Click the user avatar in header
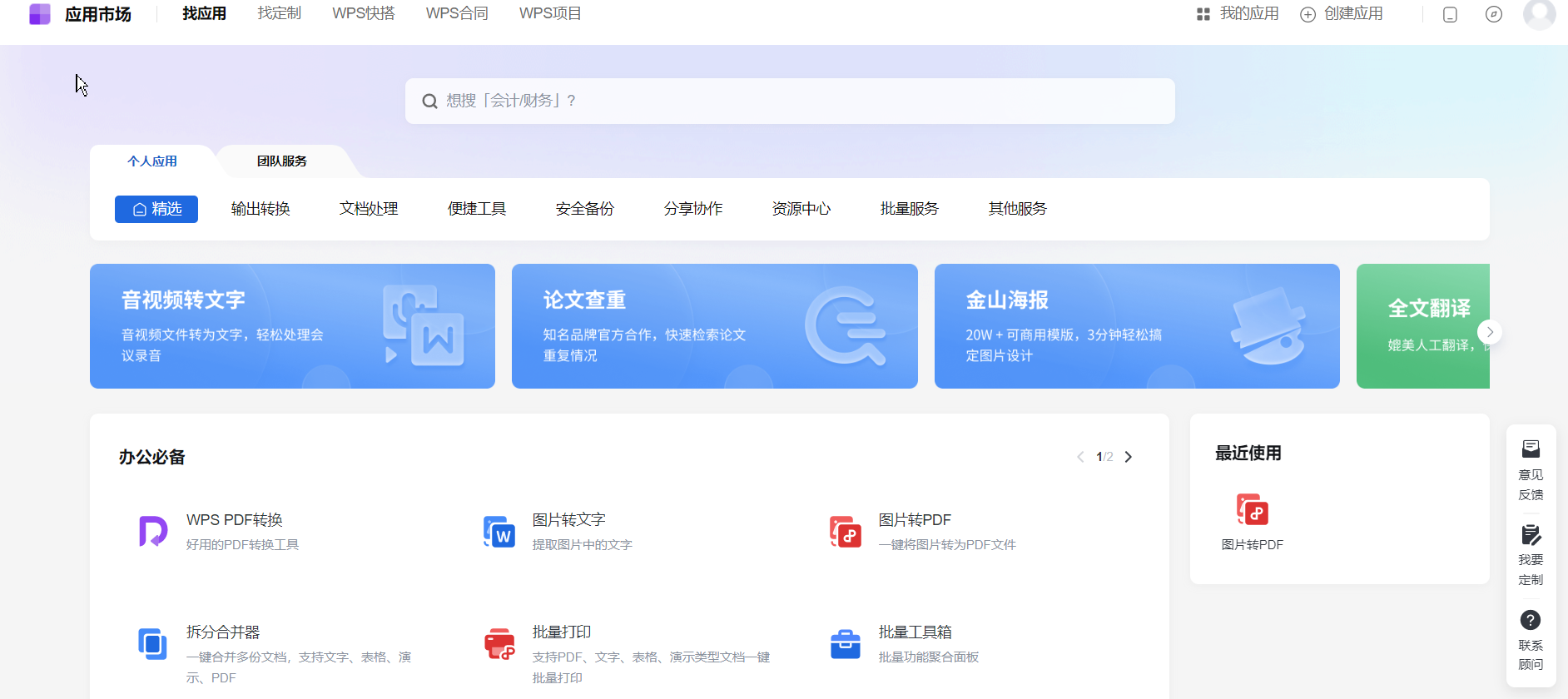Viewport: 1568px width, 699px height. 1539,14
